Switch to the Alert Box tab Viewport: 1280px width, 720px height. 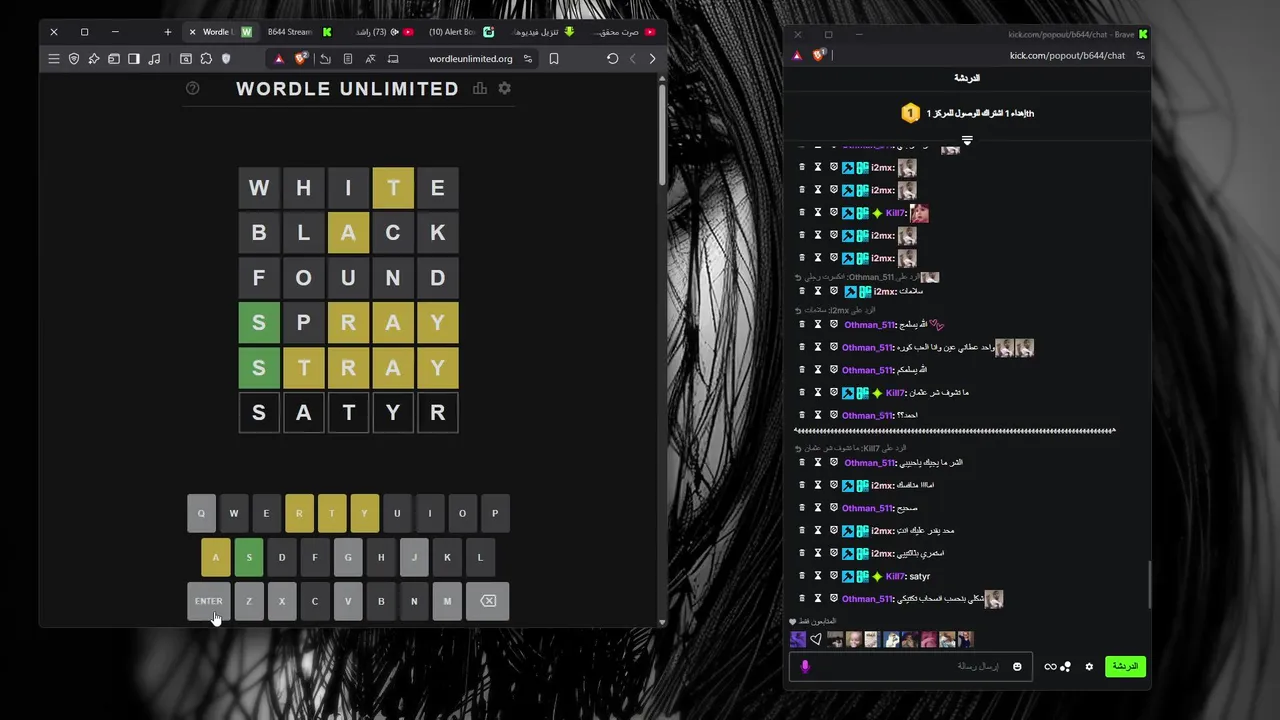pyautogui.click(x=460, y=32)
